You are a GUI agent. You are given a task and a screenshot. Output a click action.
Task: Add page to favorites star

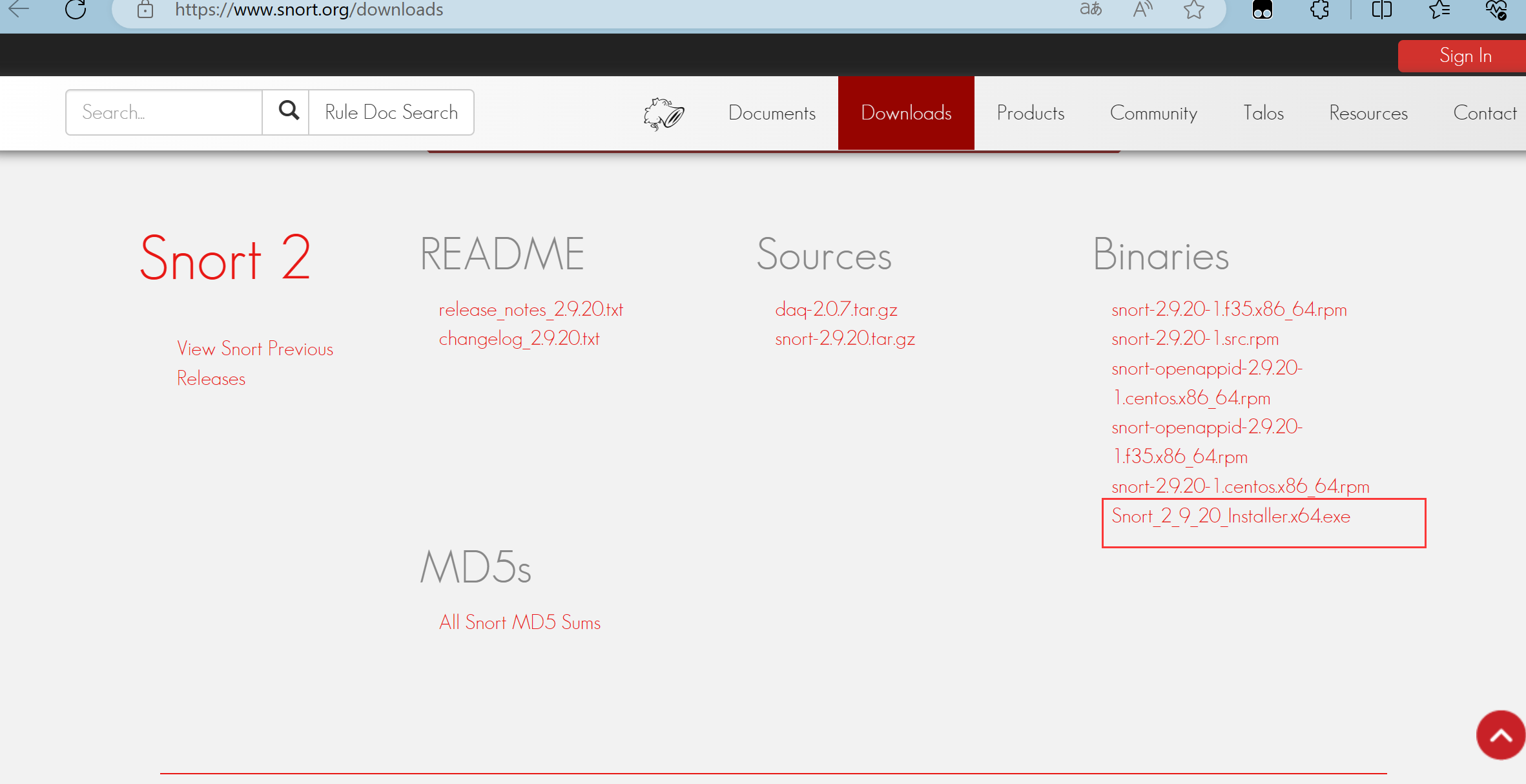1194,9
